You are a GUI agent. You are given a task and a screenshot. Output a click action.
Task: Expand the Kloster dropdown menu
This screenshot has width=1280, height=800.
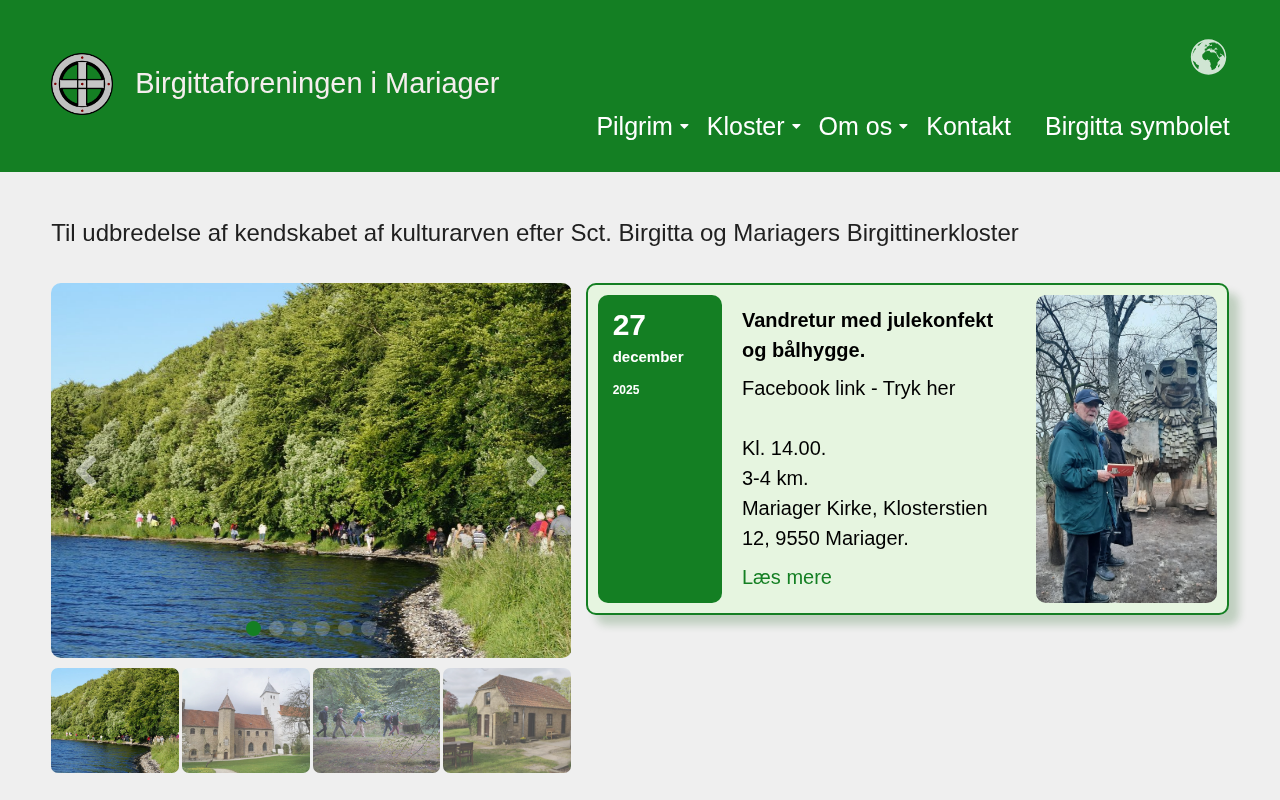pyautogui.click(x=753, y=127)
